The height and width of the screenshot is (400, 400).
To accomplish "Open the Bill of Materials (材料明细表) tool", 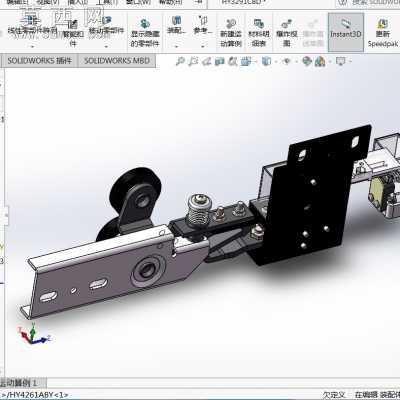I will pos(259,33).
